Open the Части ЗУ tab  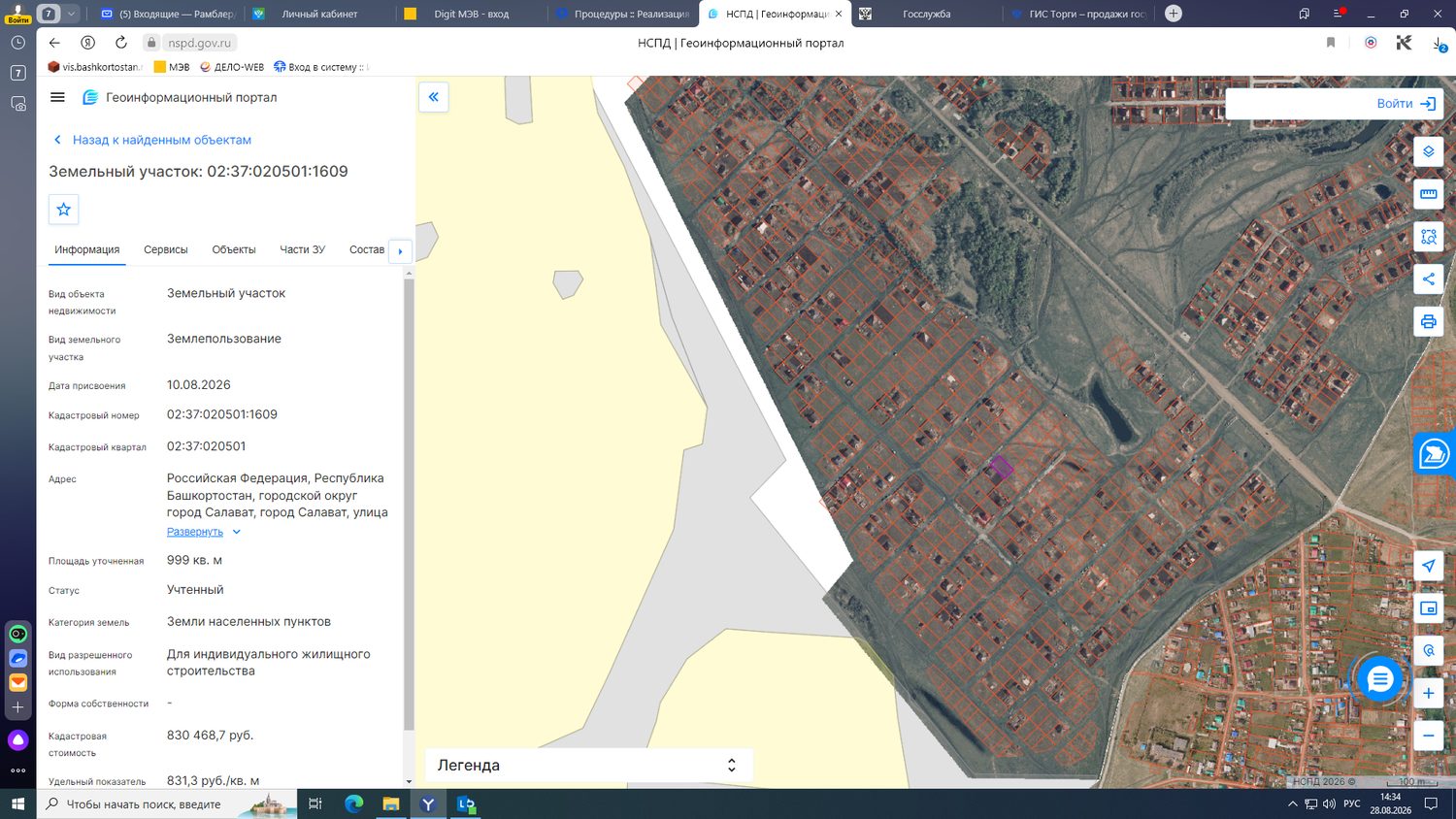[x=303, y=249]
